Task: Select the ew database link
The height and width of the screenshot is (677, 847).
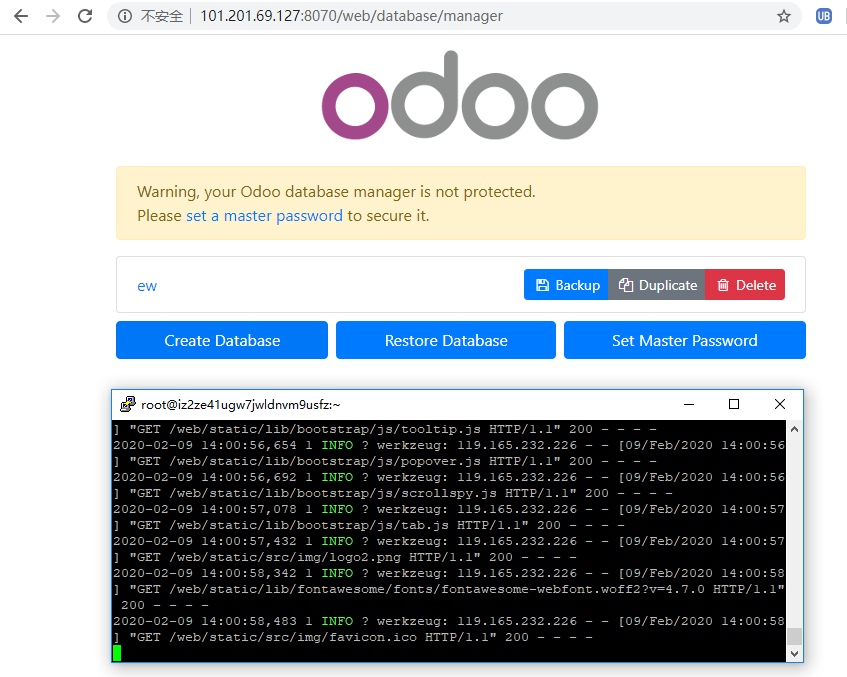Action: click(x=146, y=285)
